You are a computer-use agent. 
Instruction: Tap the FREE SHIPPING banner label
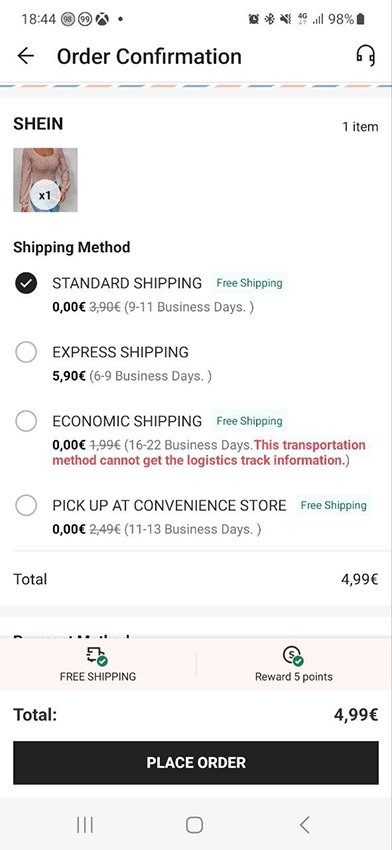pyautogui.click(x=98, y=677)
